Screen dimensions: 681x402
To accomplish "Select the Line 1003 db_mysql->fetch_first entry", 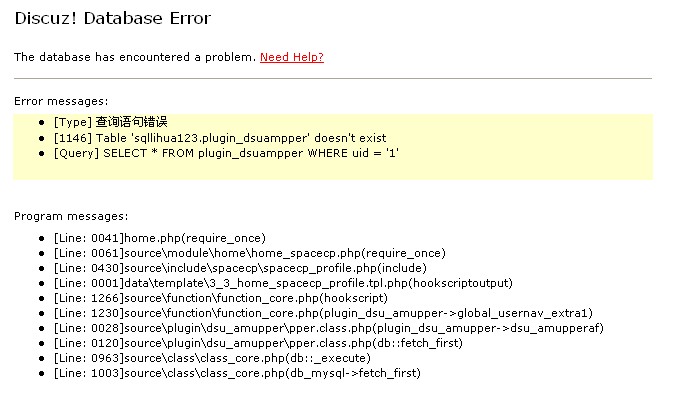I will 237,373.
